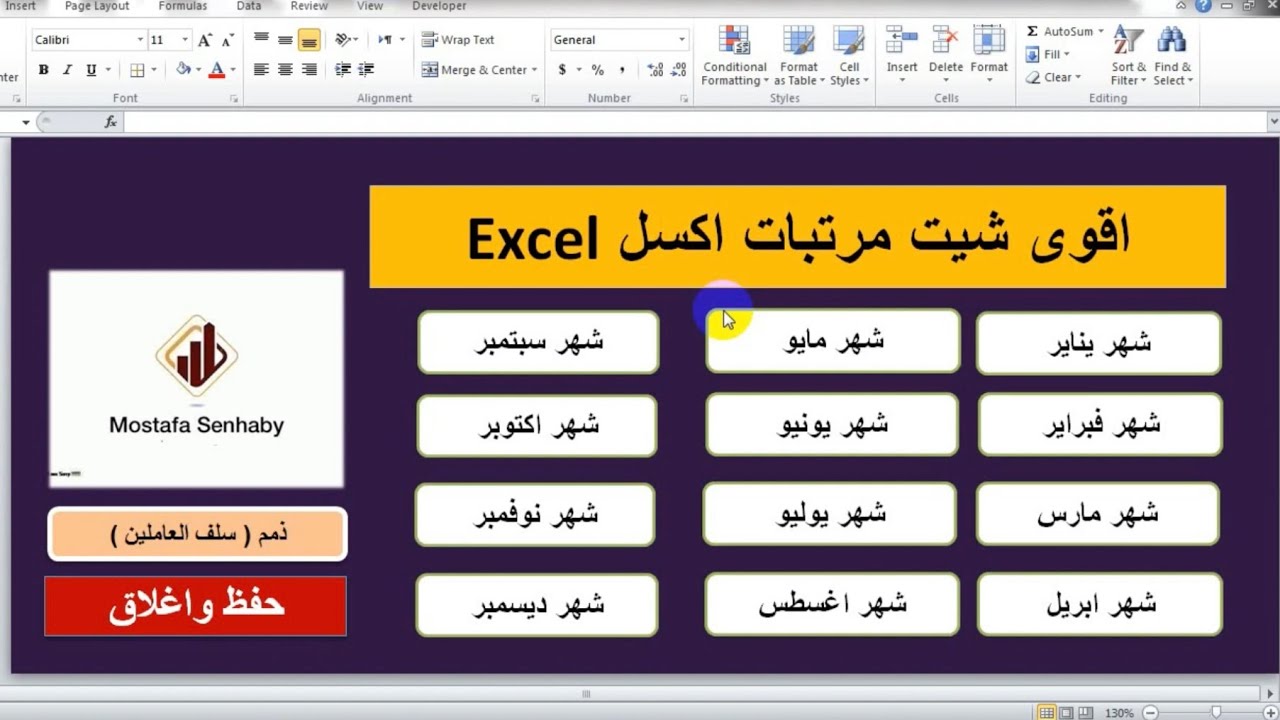Switch to Page Layout view icon
Viewport: 1280px width, 720px height.
(x=1067, y=713)
